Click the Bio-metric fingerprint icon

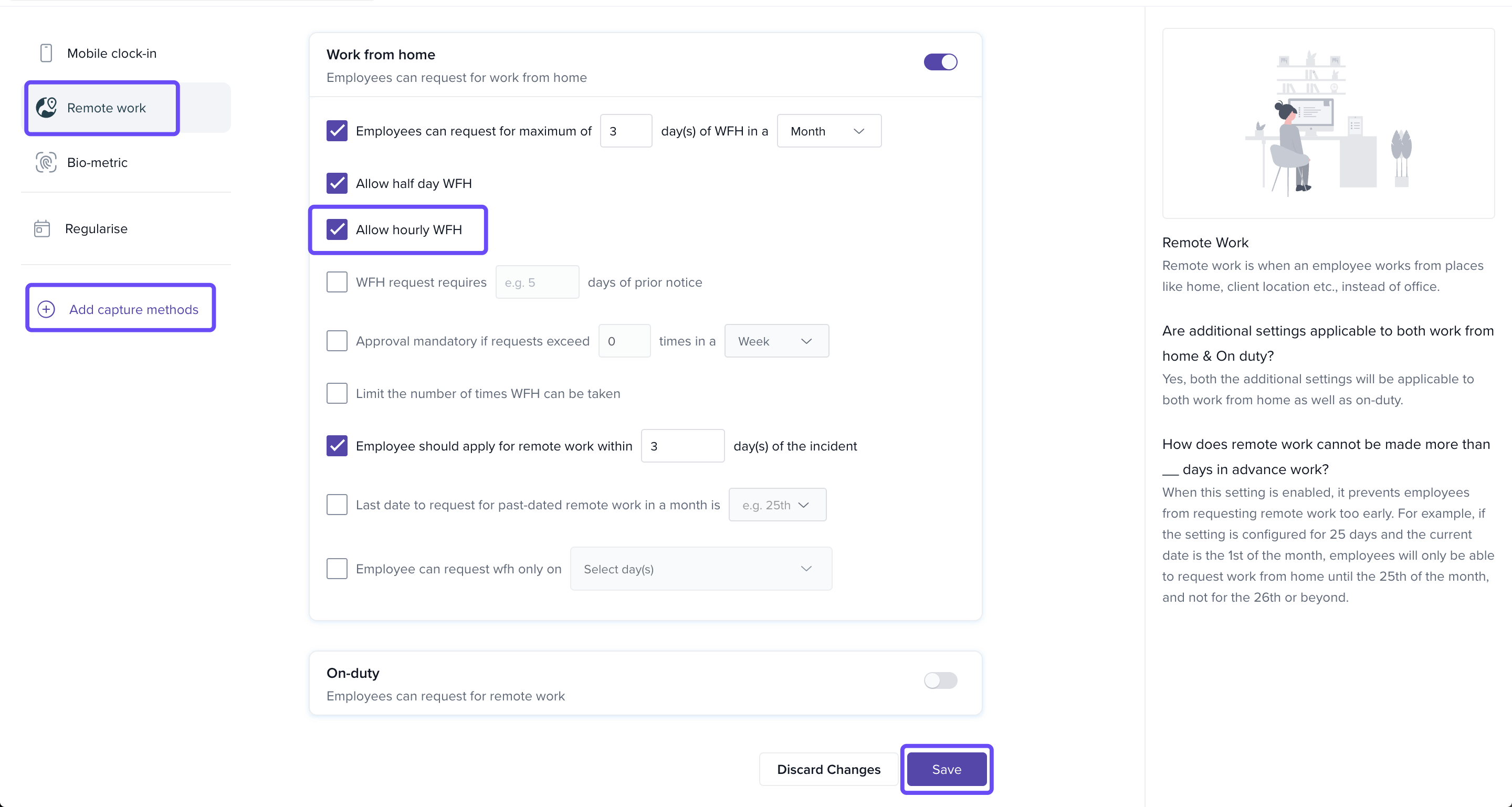(46, 162)
